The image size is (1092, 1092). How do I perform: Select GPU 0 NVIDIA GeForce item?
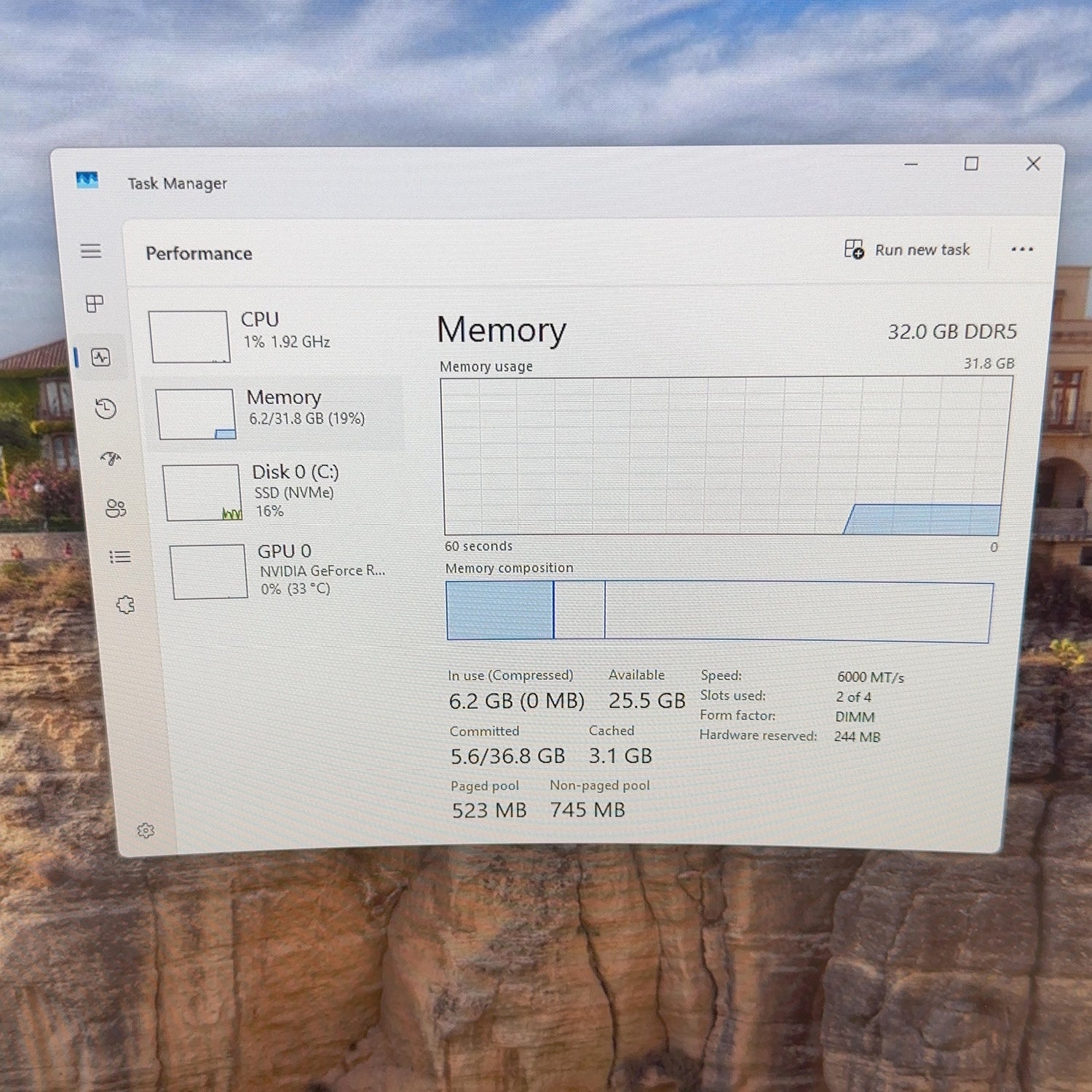[284, 571]
